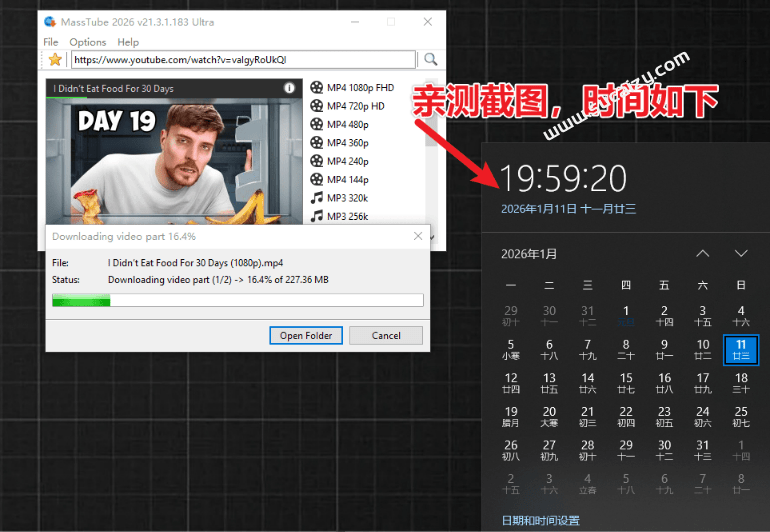Image resolution: width=770 pixels, height=532 pixels.
Task: Click the YouTube URL input field
Action: pyautogui.click(x=242, y=60)
